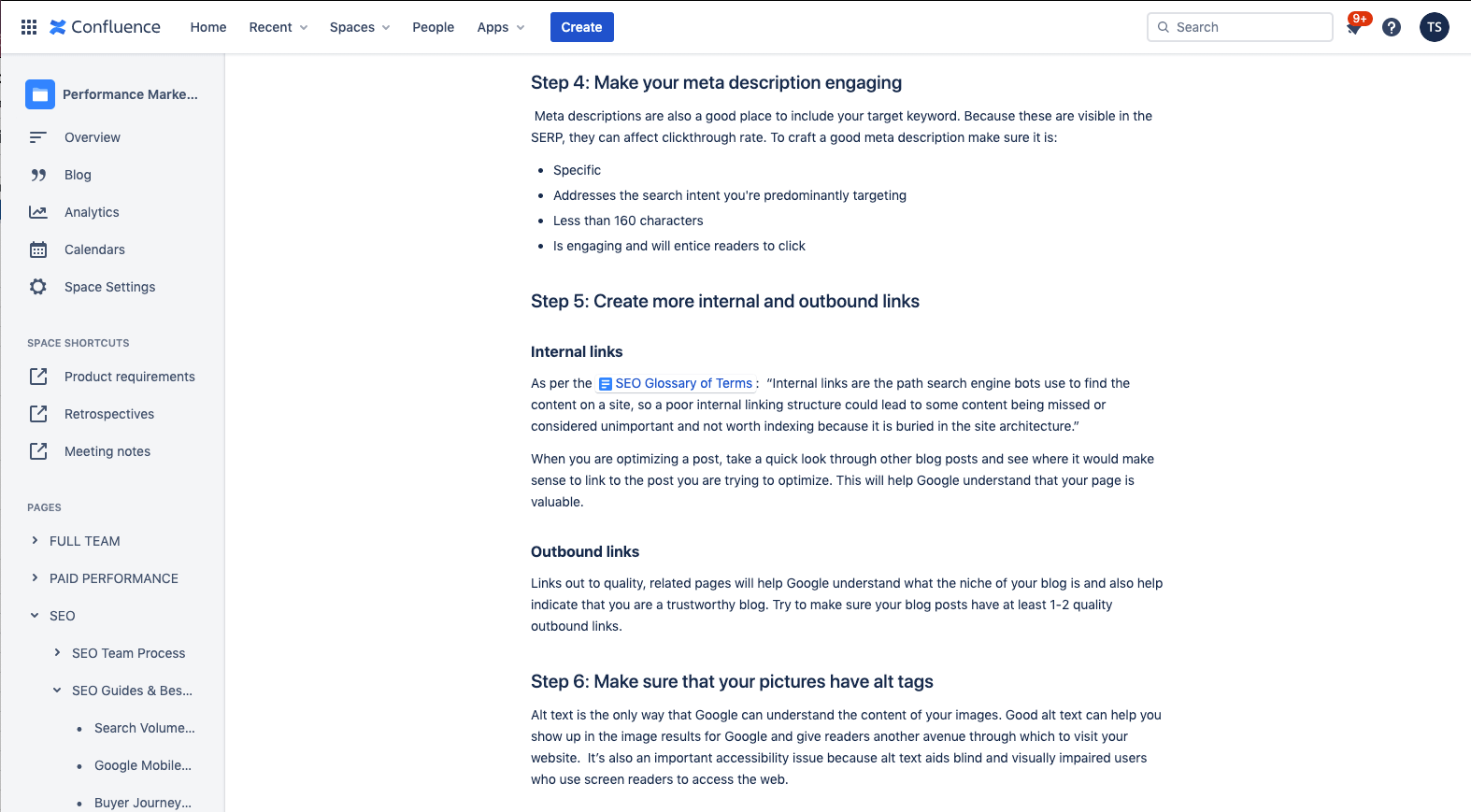Click the Create button
This screenshot has height=812, width=1471.
[x=581, y=27]
